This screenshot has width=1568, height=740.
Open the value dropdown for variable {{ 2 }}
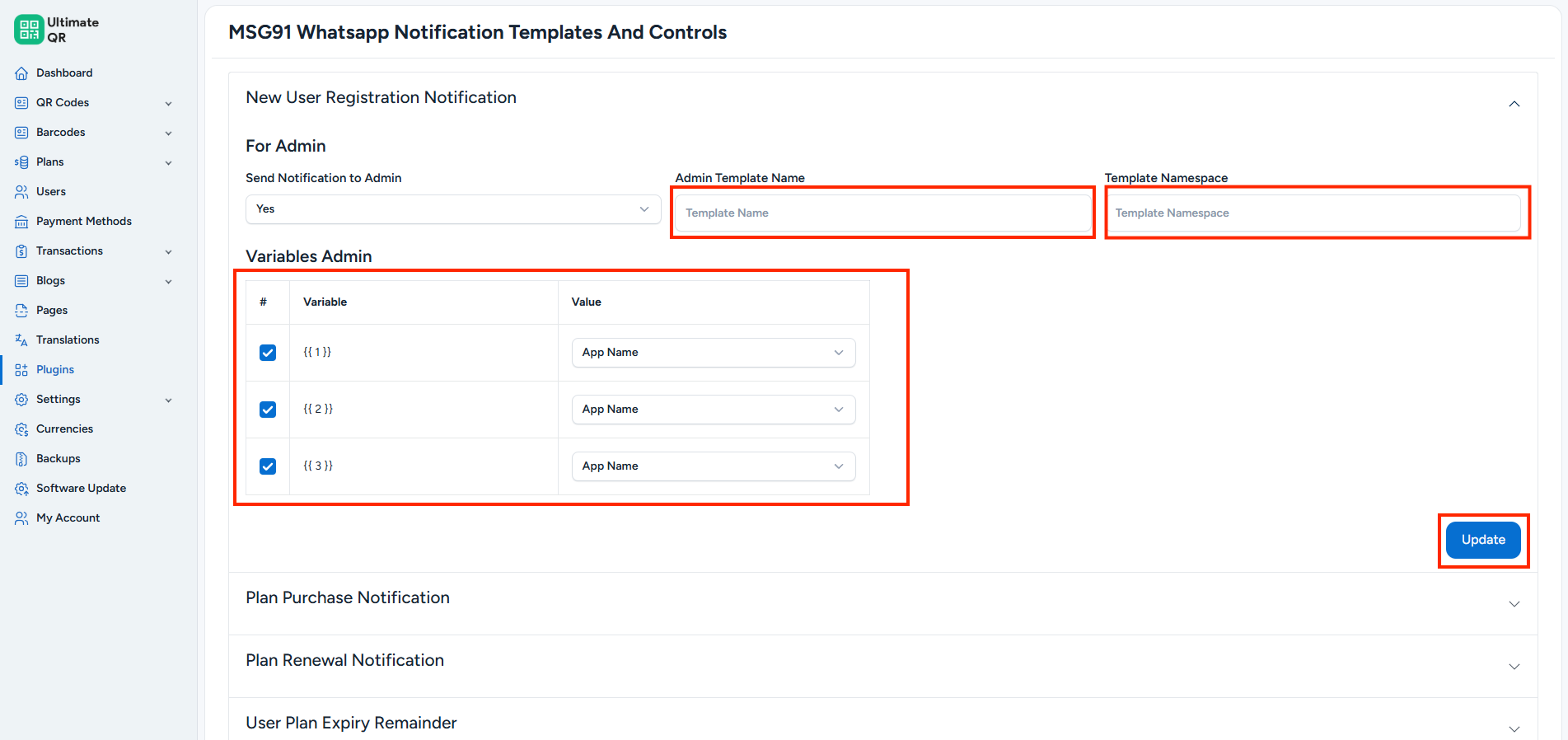[714, 410]
